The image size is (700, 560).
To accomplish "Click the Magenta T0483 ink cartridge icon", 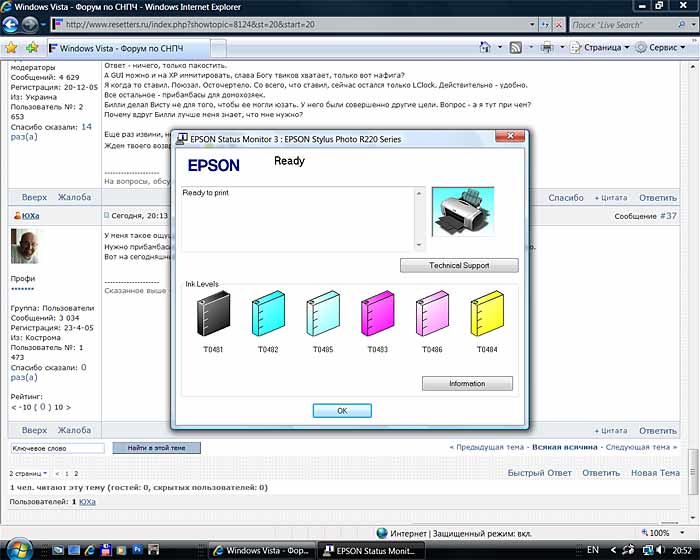I will point(378,313).
